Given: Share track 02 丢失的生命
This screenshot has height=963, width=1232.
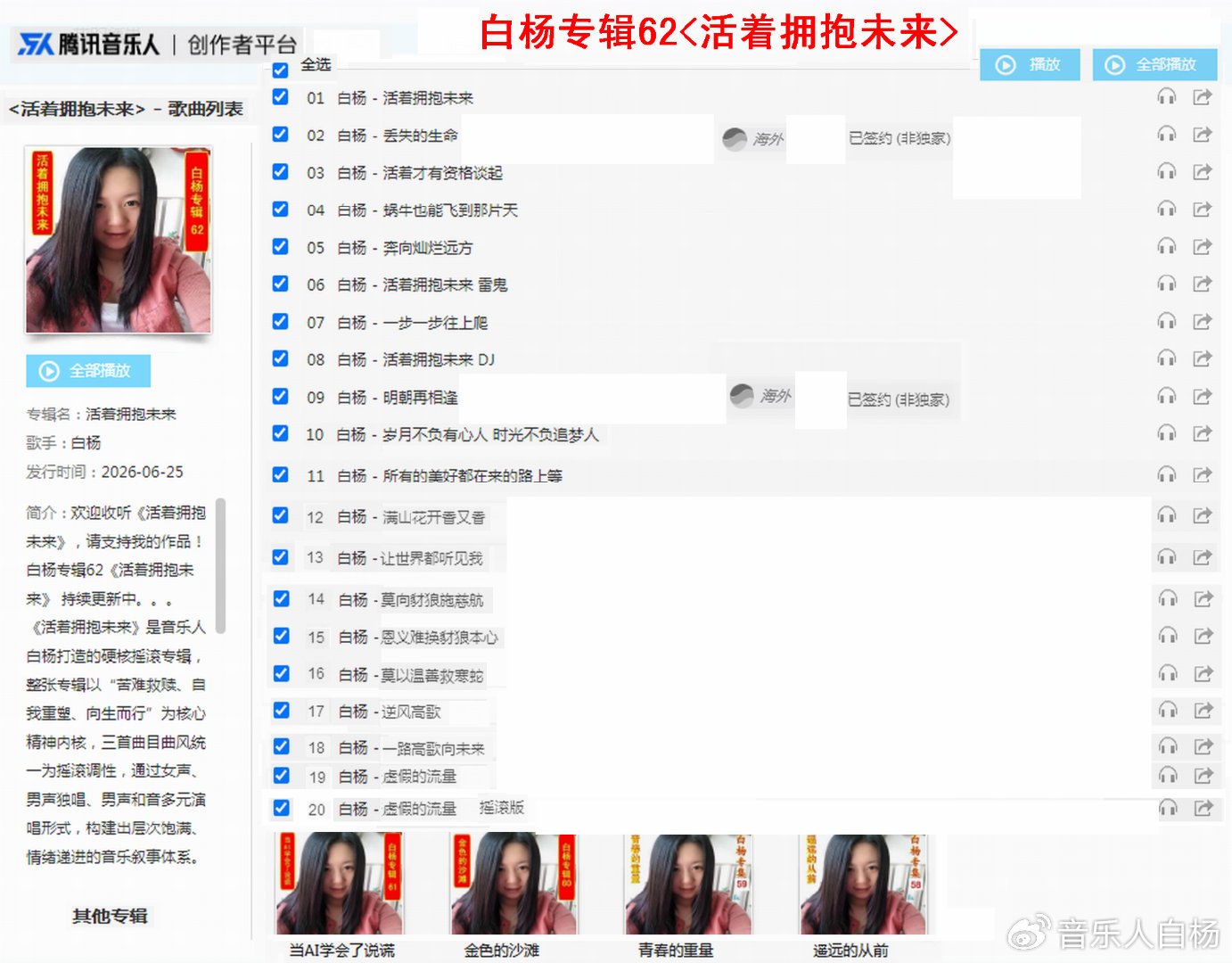Looking at the screenshot, I should click(x=1203, y=134).
